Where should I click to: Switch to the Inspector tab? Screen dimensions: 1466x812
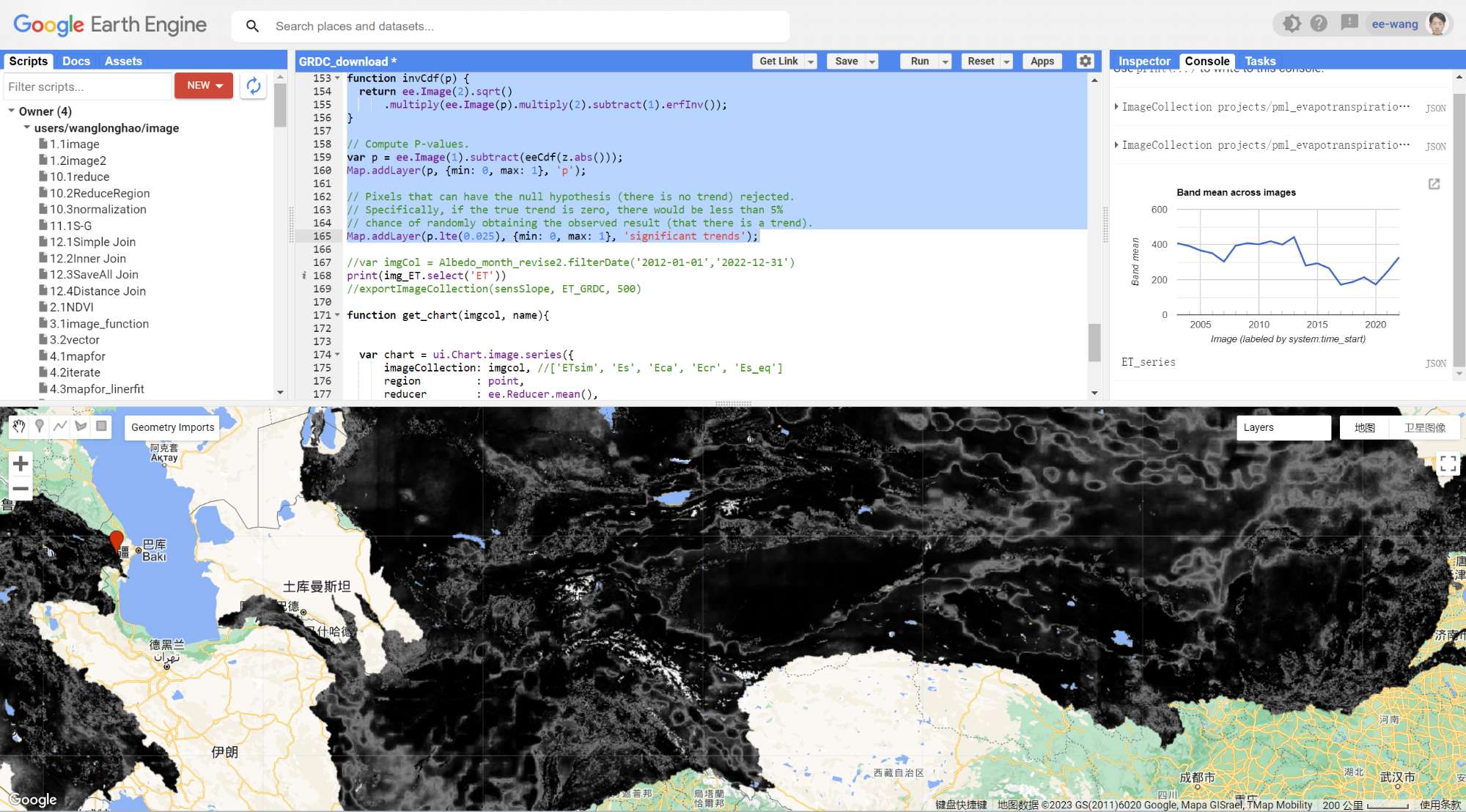click(1143, 62)
